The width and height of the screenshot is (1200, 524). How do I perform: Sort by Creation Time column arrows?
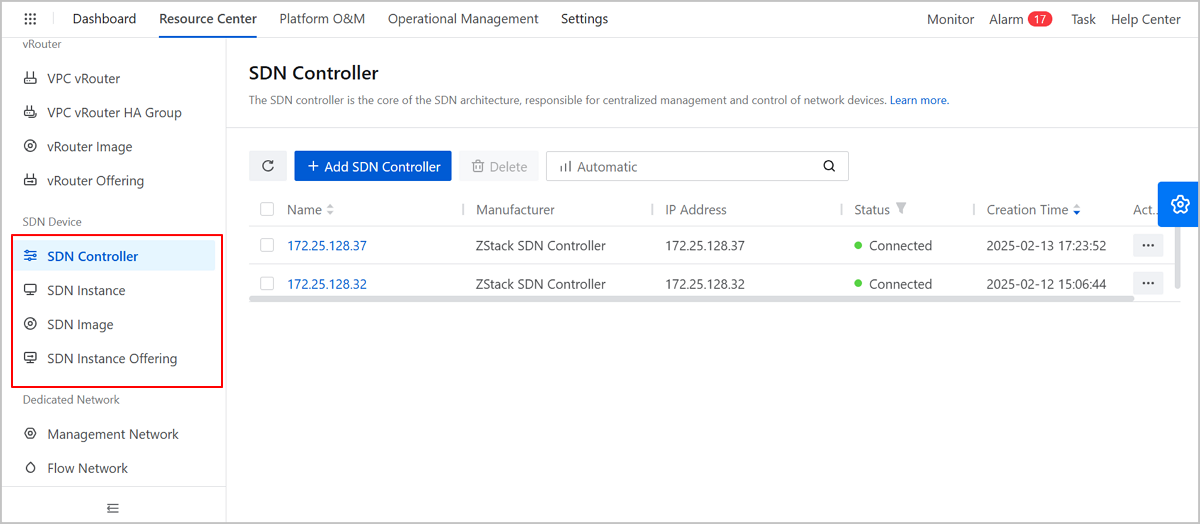point(1077,210)
